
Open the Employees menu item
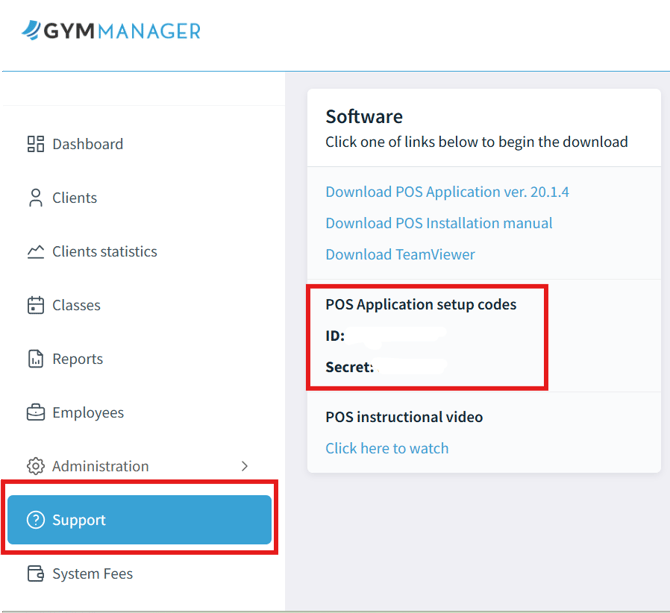[88, 412]
